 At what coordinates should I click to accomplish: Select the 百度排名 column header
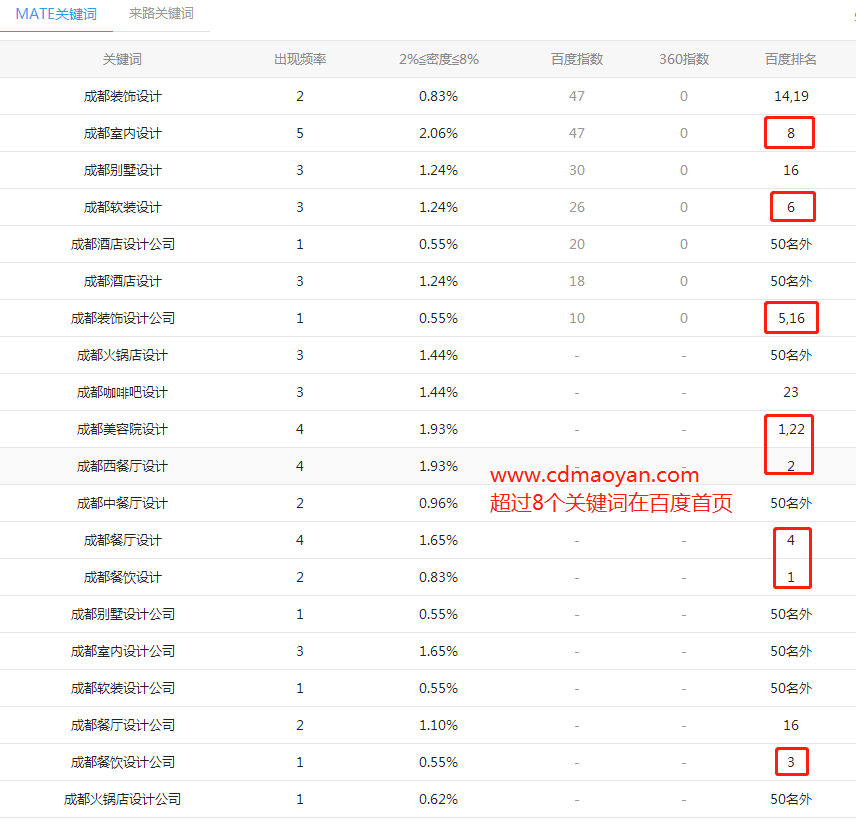click(790, 59)
